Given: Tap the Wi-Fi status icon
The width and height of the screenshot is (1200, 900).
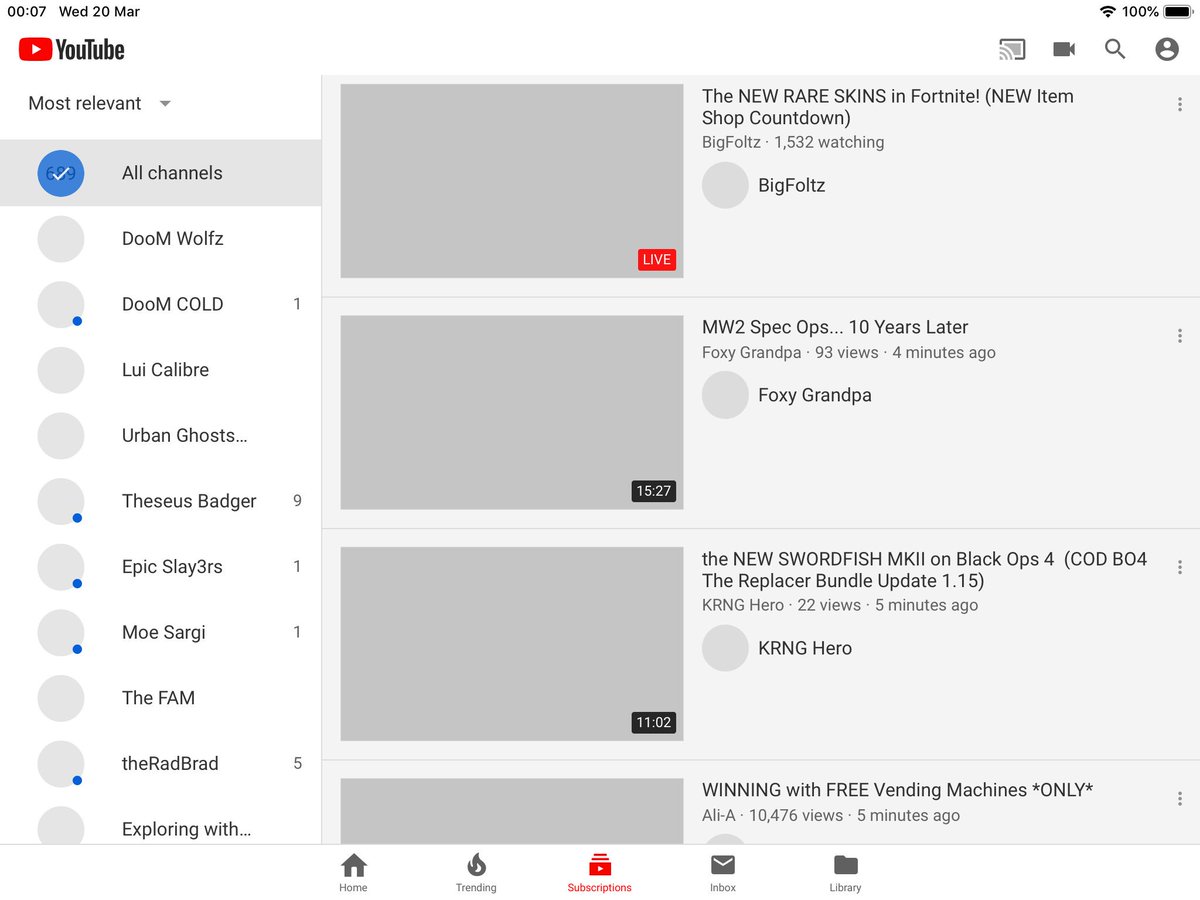Looking at the screenshot, I should [x=1107, y=12].
